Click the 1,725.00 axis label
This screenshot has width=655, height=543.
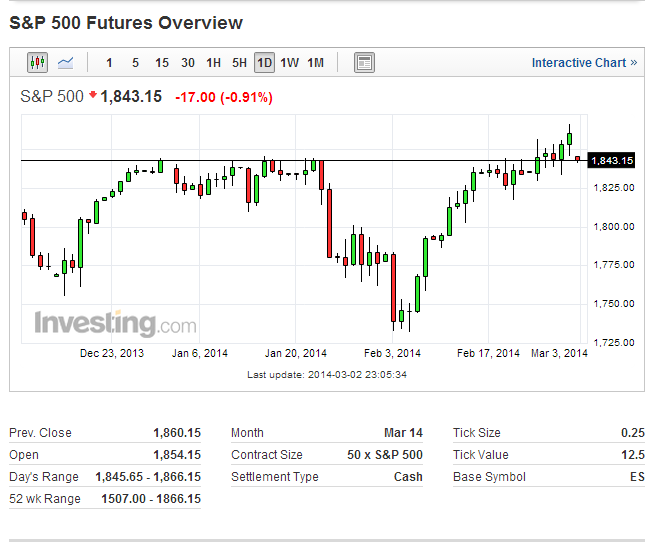(x=614, y=343)
